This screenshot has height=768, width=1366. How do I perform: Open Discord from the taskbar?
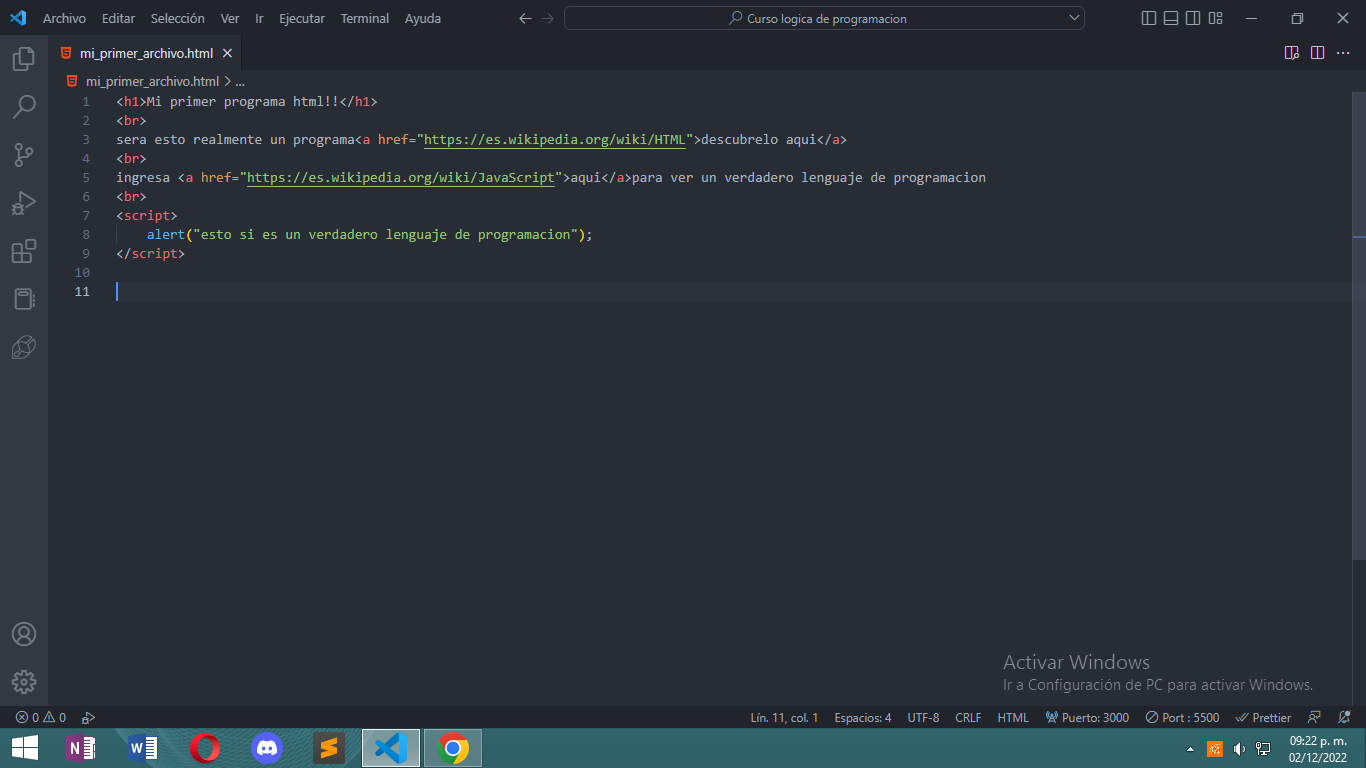267,748
